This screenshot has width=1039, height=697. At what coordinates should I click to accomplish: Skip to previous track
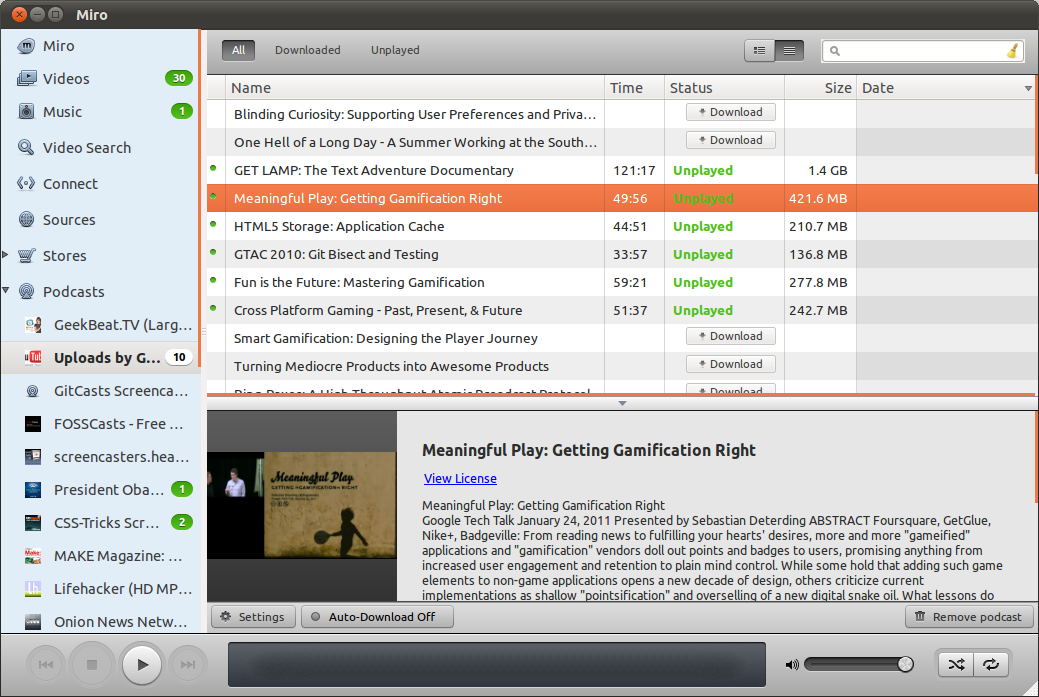click(46, 665)
